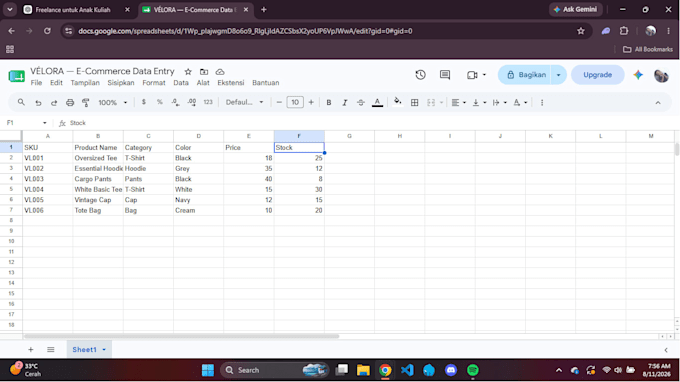The width and height of the screenshot is (680, 382).
Task: Click Ask Gemini in Chrome
Action: pyautogui.click(x=576, y=9)
